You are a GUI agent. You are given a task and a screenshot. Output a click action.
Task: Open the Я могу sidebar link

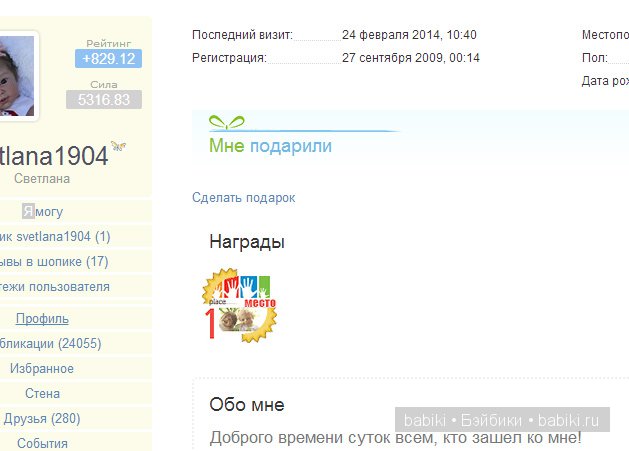coord(43,211)
